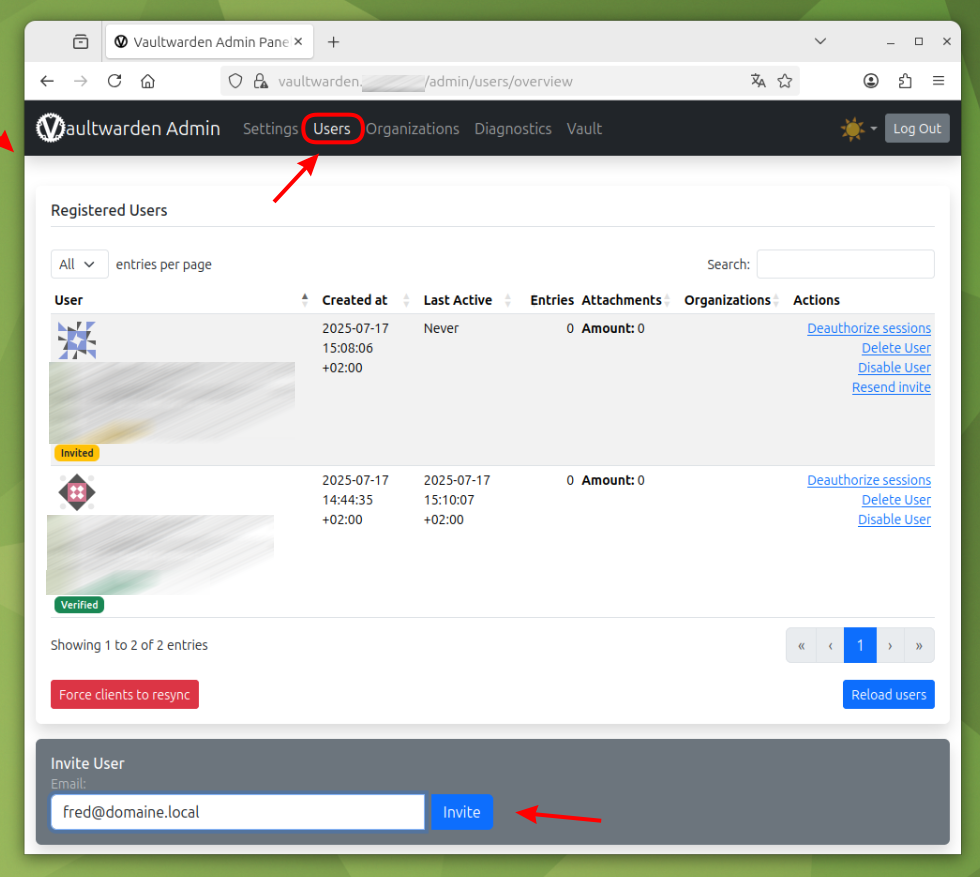Open recent browsing tab overview icon
980x877 pixels.
[81, 42]
